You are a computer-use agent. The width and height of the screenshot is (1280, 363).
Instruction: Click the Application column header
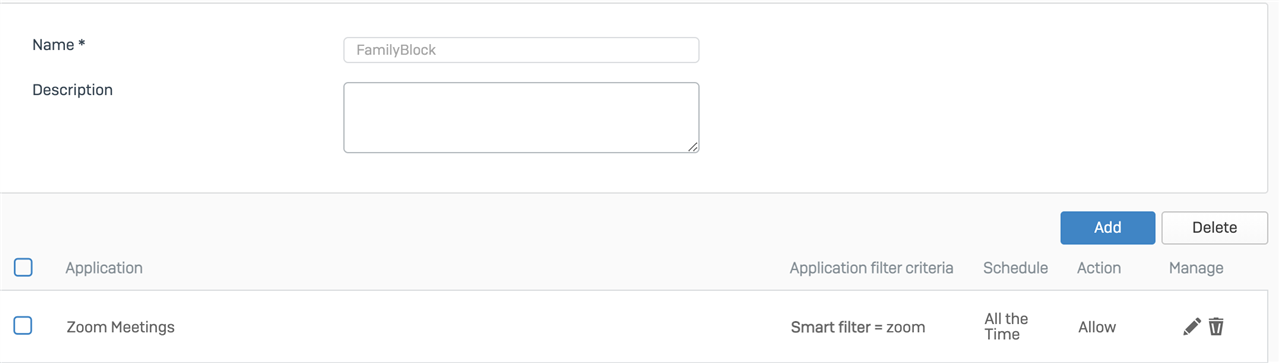104,268
